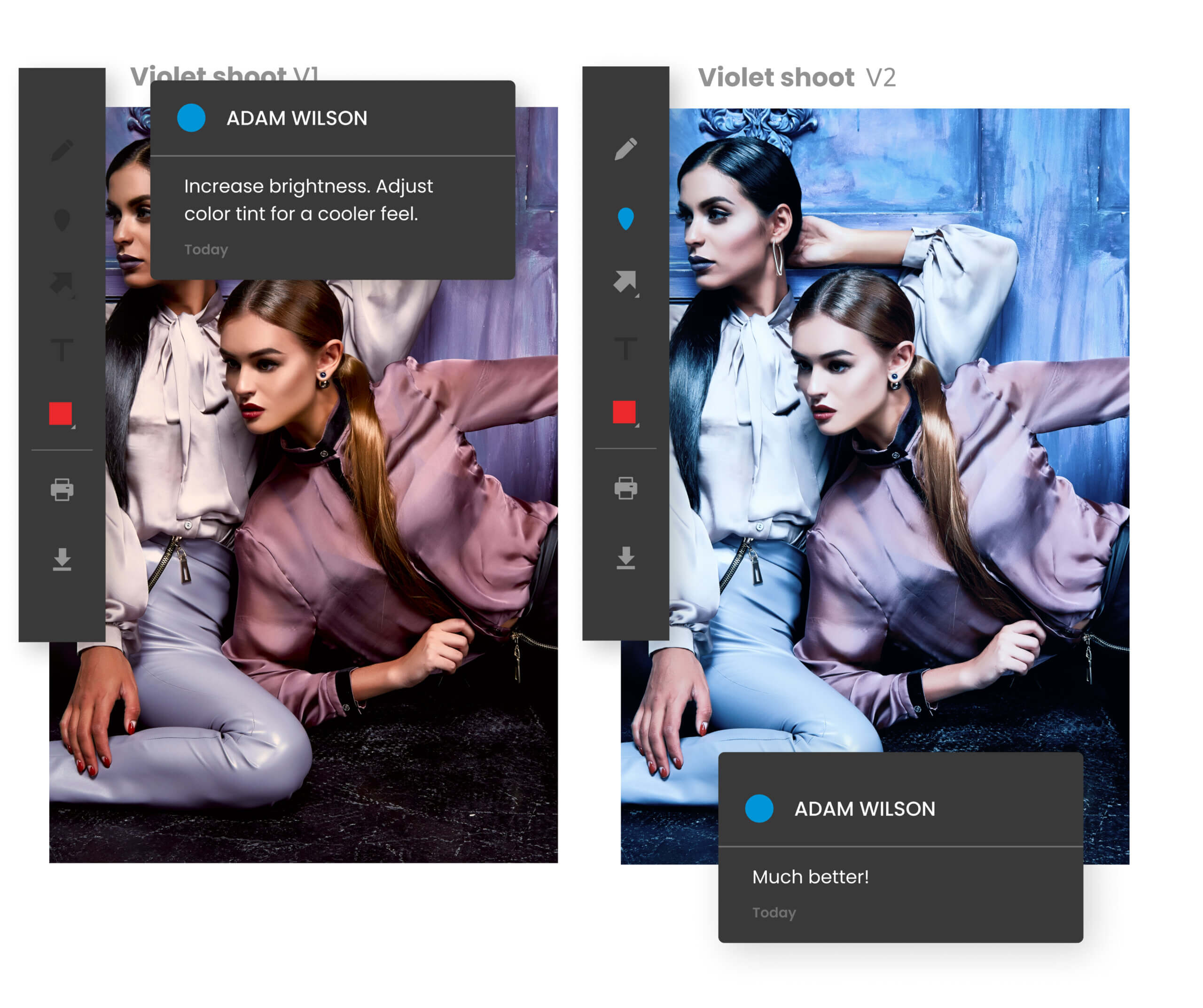1203x1008 pixels.
Task: Select the arrow tool in V1 toolbar
Action: coord(61,283)
